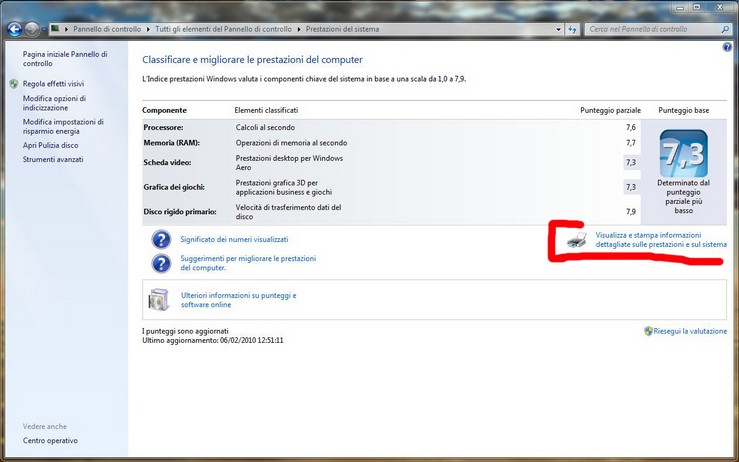
Task: Open Visualizza e stampa informazioni dettagliate link
Action: [x=661, y=240]
